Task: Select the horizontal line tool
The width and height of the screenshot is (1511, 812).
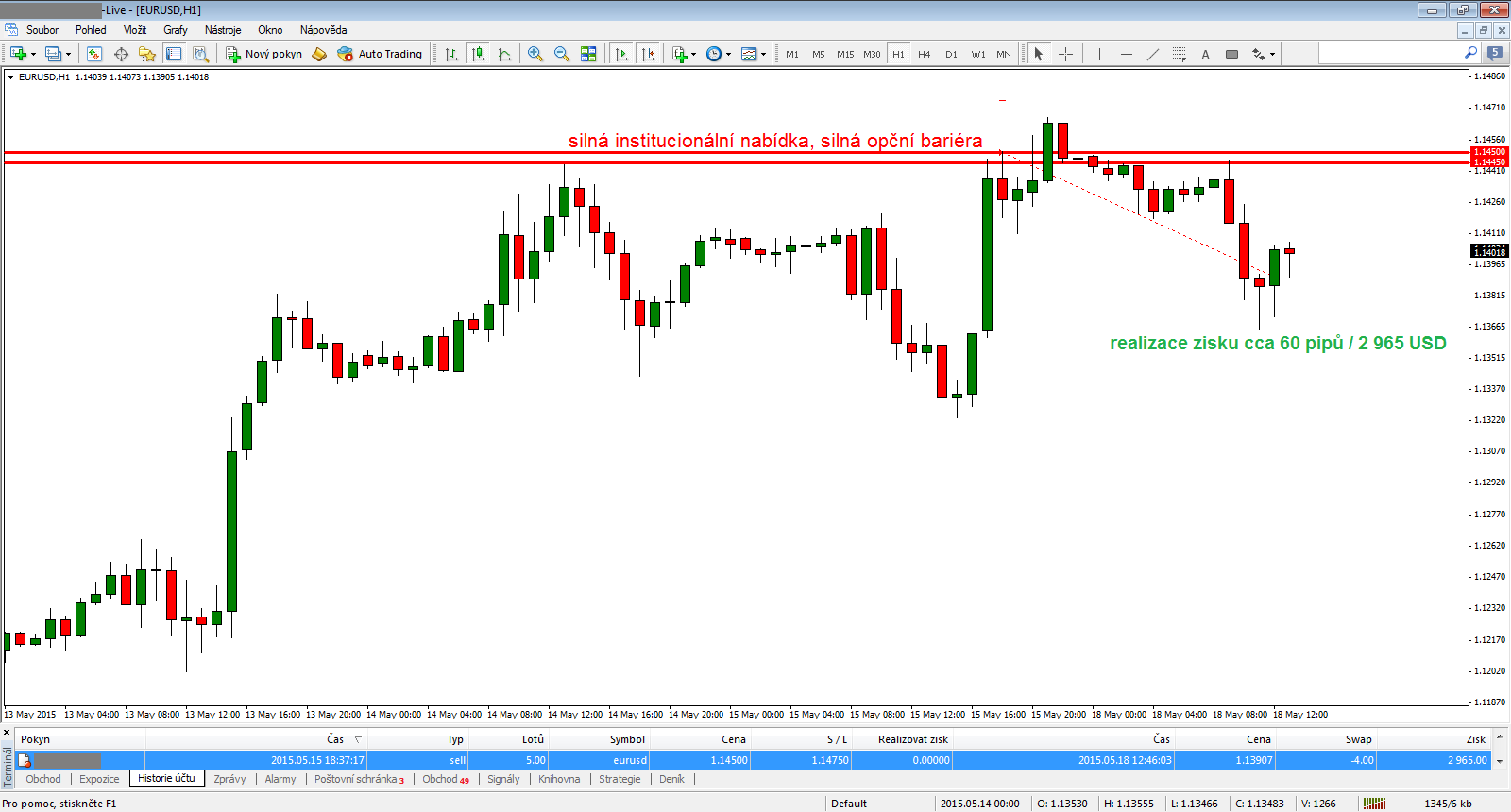Action: click(x=1126, y=54)
